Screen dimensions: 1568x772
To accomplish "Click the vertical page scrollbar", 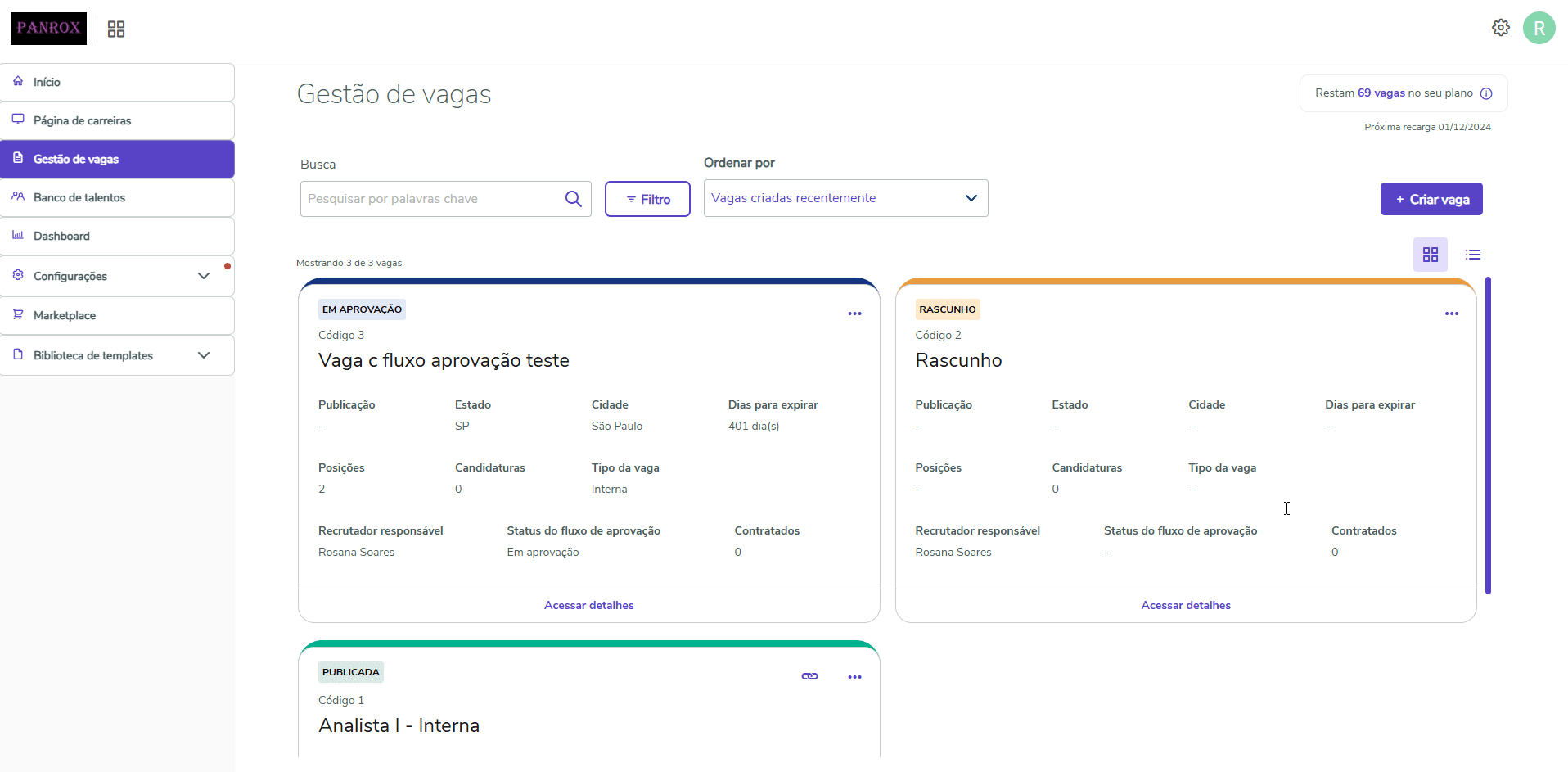I will tap(1488, 436).
